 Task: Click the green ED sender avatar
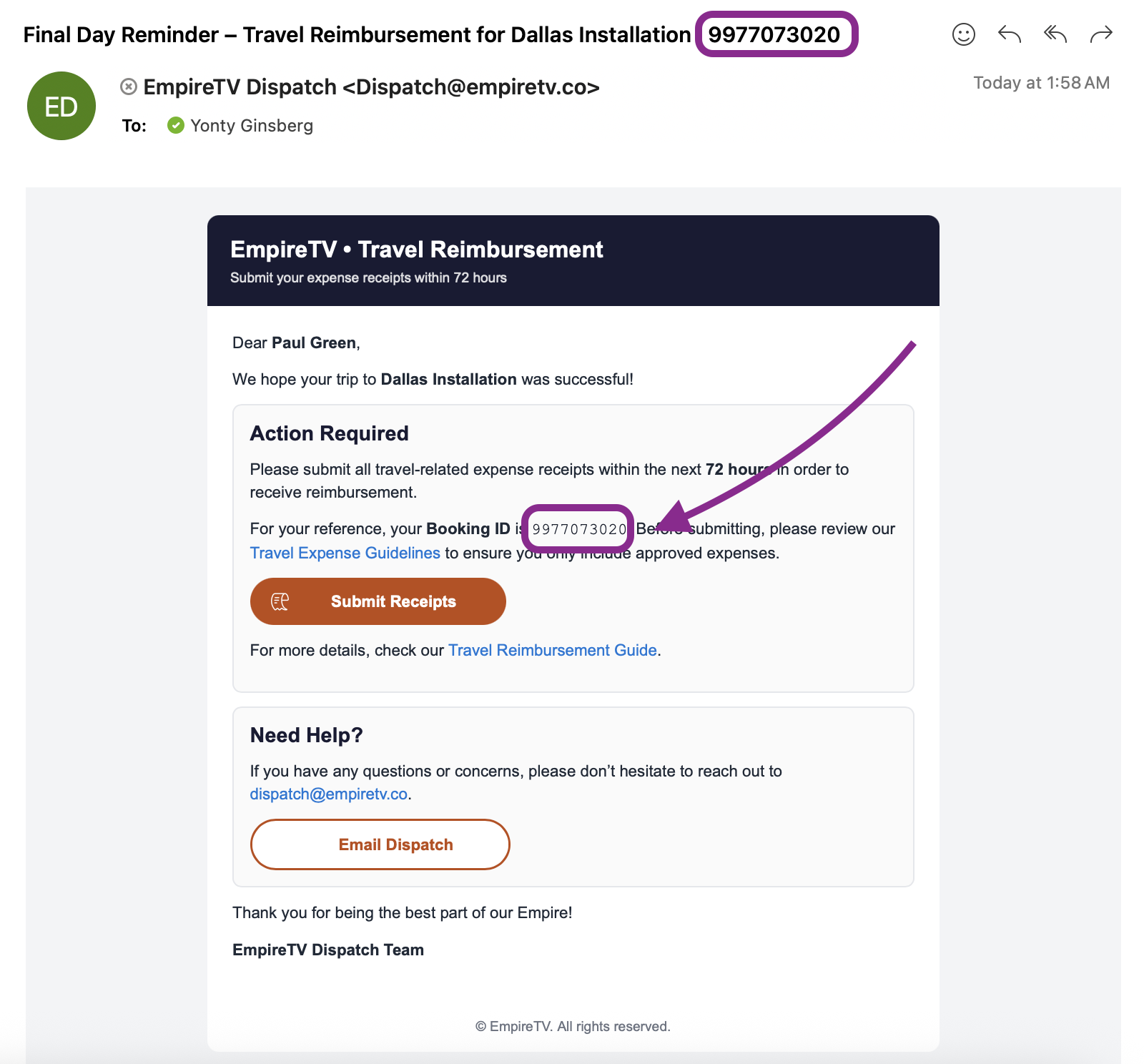pos(61,106)
